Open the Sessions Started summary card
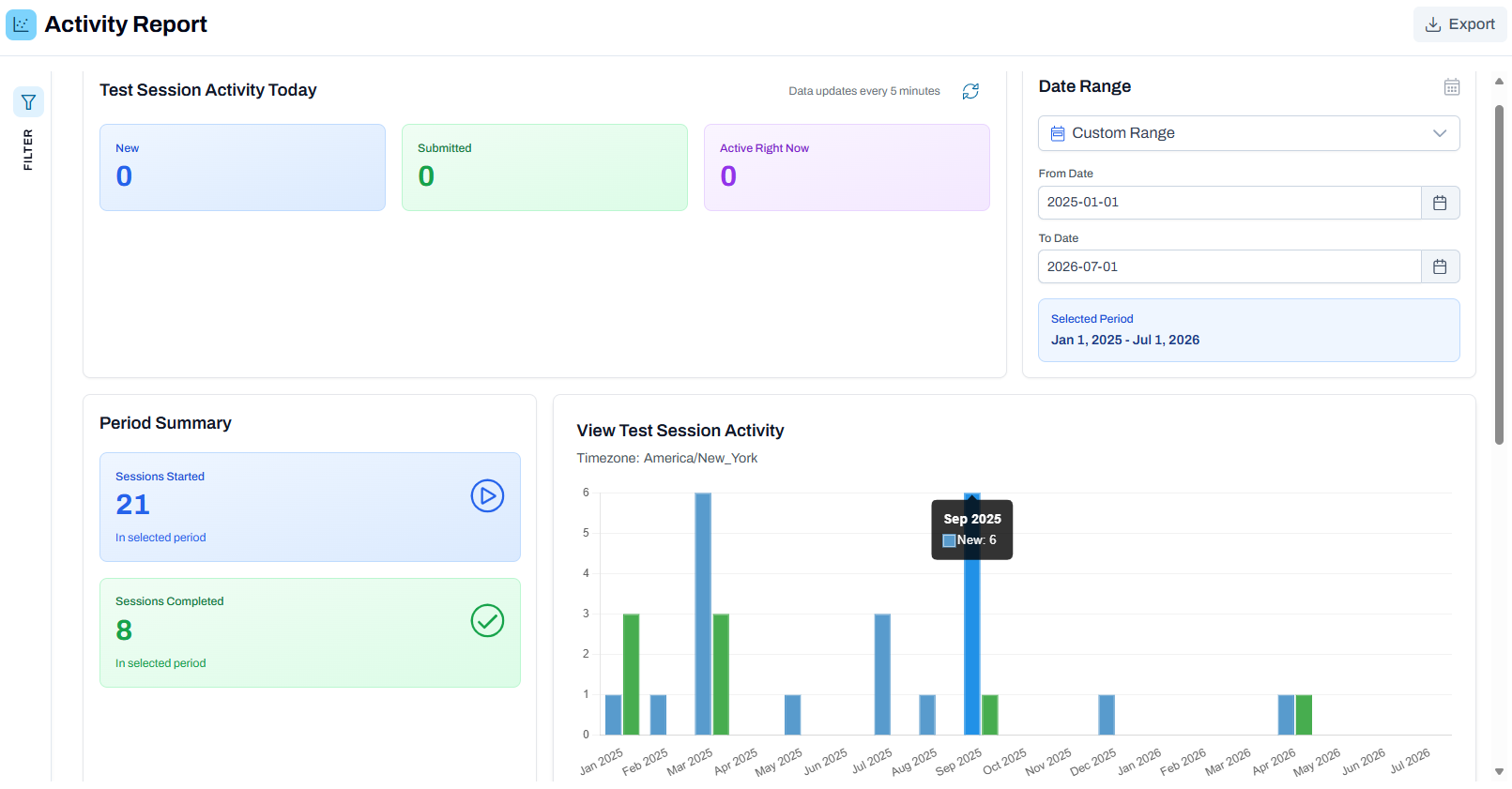Screen dimensions: 1512x789 point(310,508)
